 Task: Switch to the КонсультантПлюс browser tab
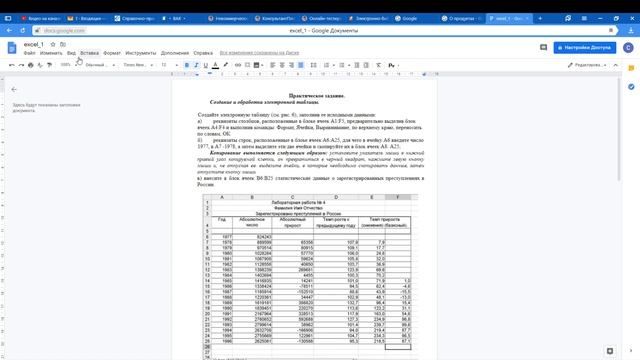(275, 18)
